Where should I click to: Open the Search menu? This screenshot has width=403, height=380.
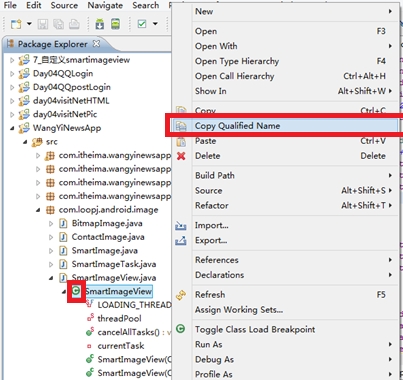point(145,5)
